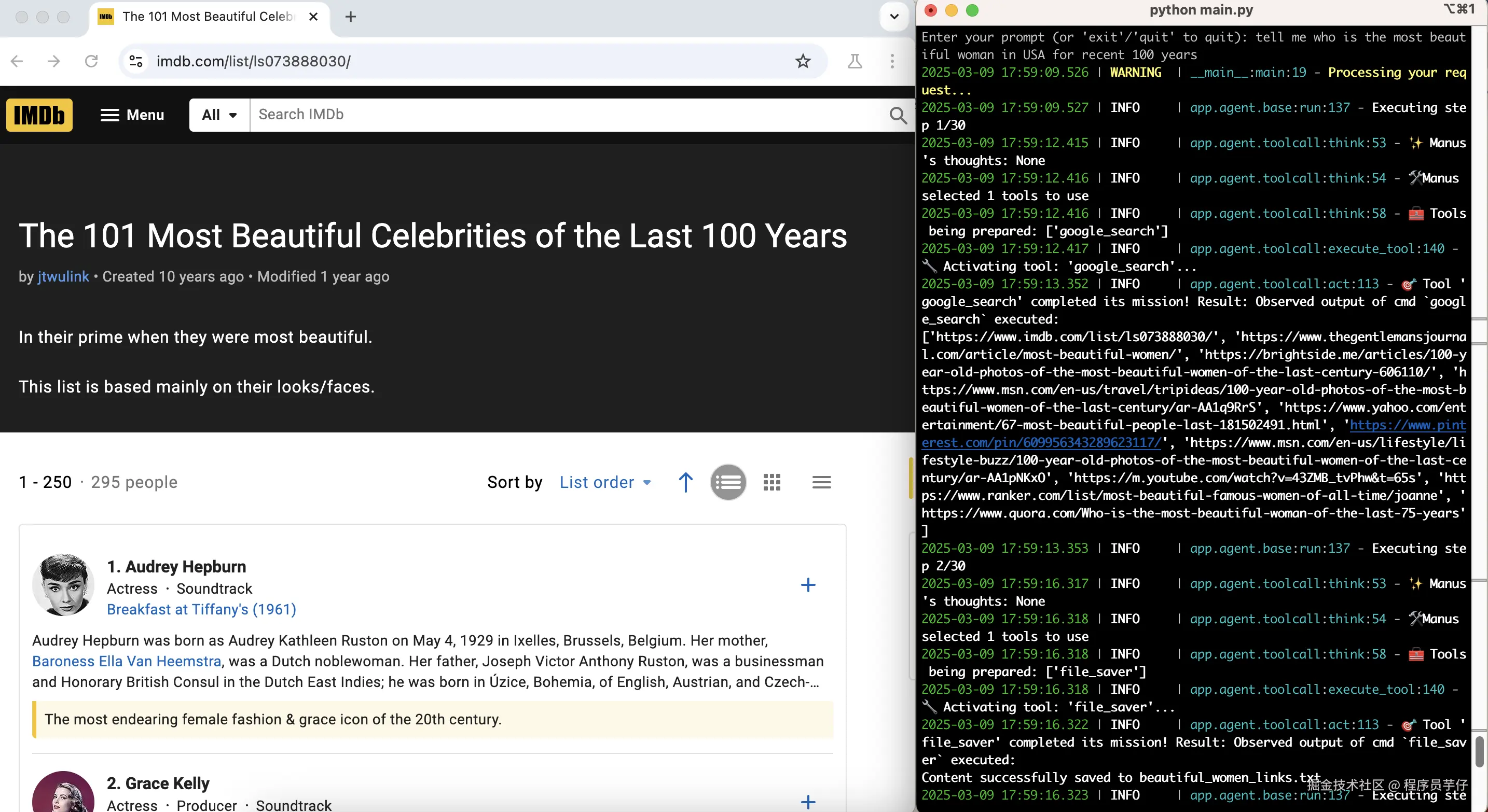Bookmark this page with the star icon
Screen dimensions: 1488x812
(x=803, y=61)
